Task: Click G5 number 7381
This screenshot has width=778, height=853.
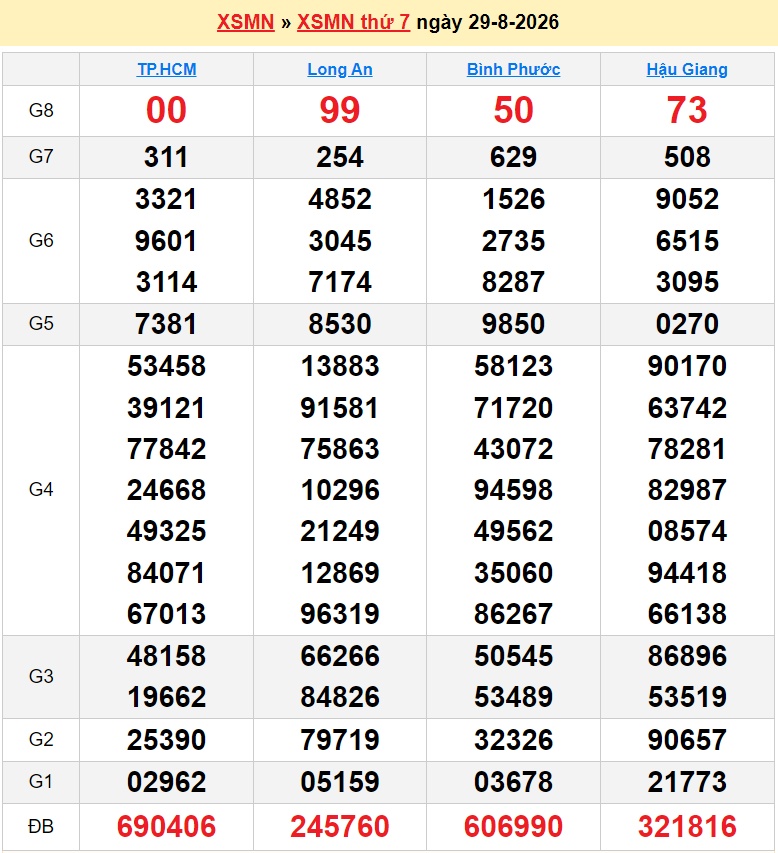Action: click(166, 324)
